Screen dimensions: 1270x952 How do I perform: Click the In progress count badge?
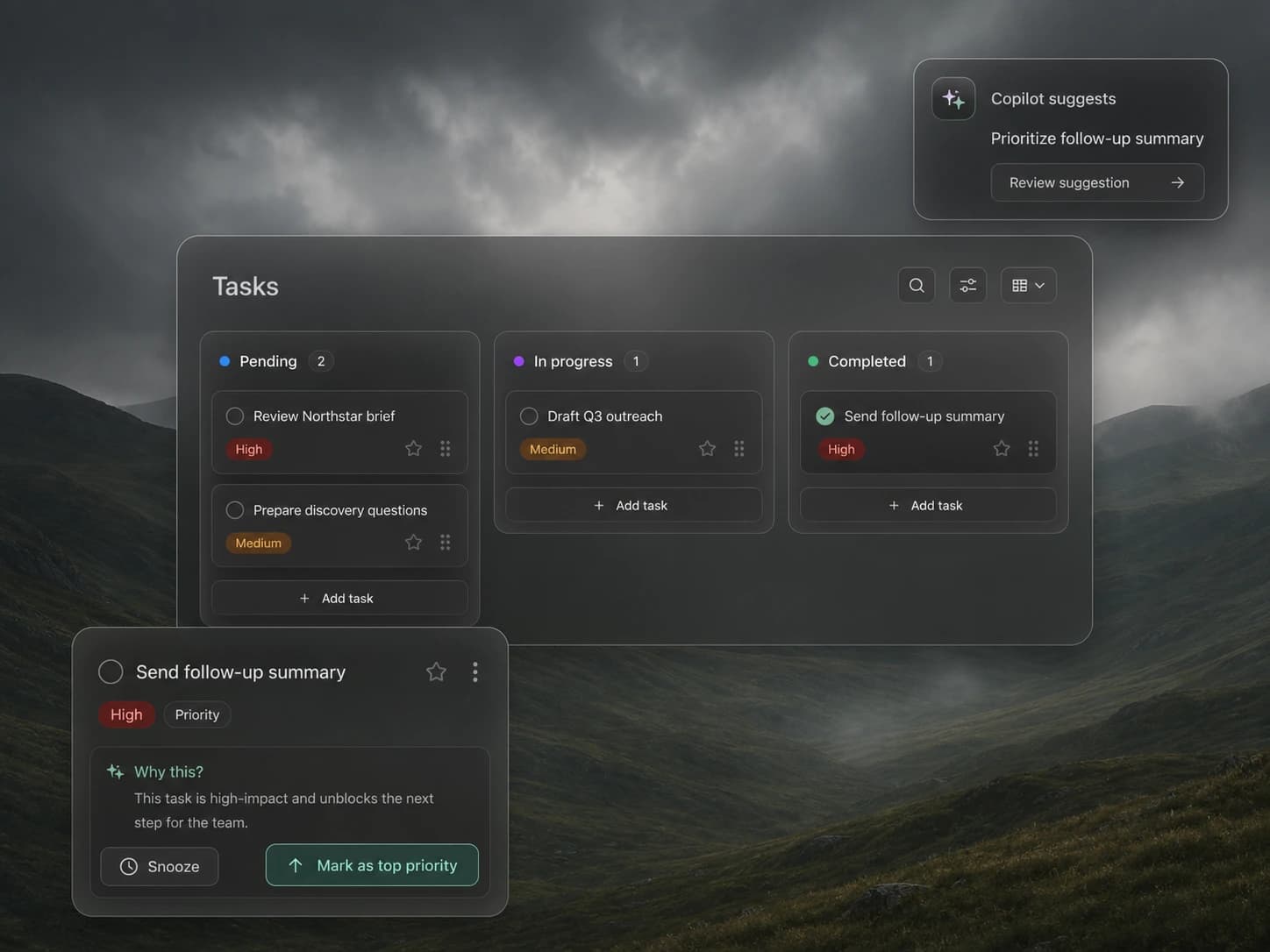pos(636,361)
